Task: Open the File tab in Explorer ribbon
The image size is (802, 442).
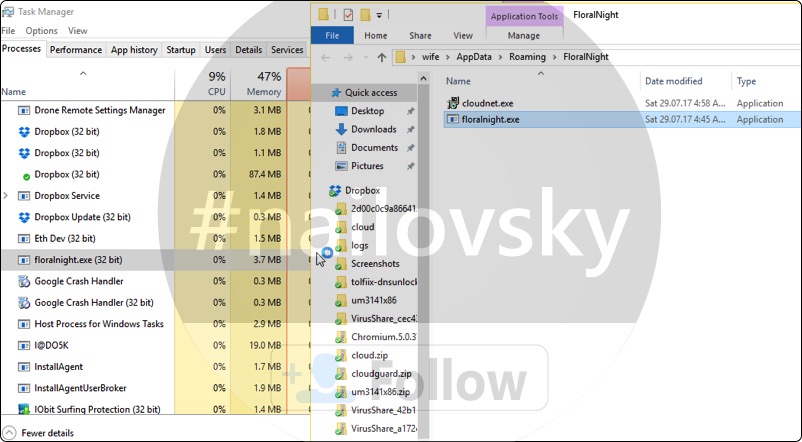Action: 332,35
